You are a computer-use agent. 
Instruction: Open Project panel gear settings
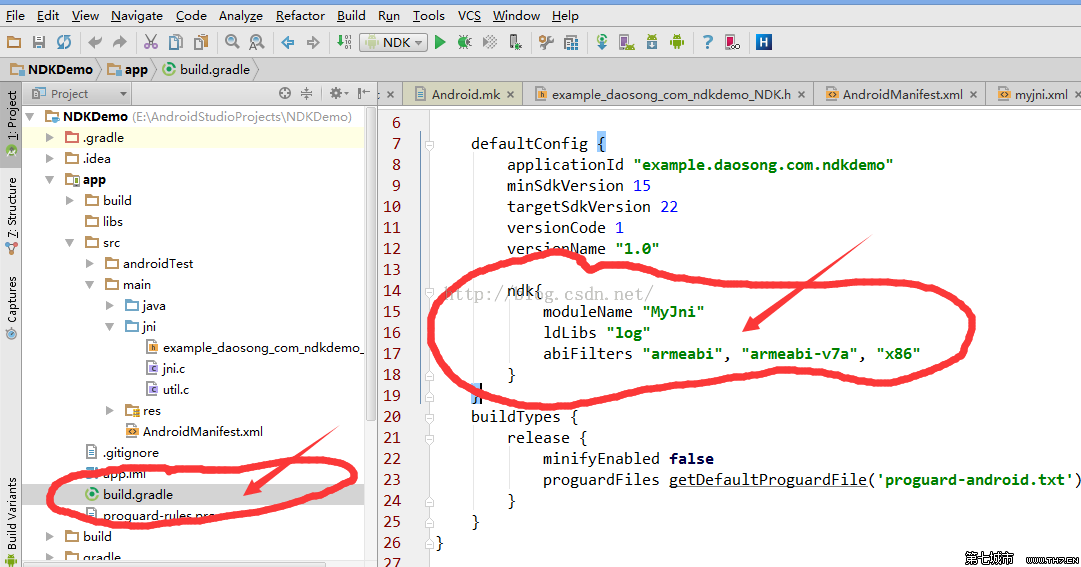pyautogui.click(x=339, y=93)
